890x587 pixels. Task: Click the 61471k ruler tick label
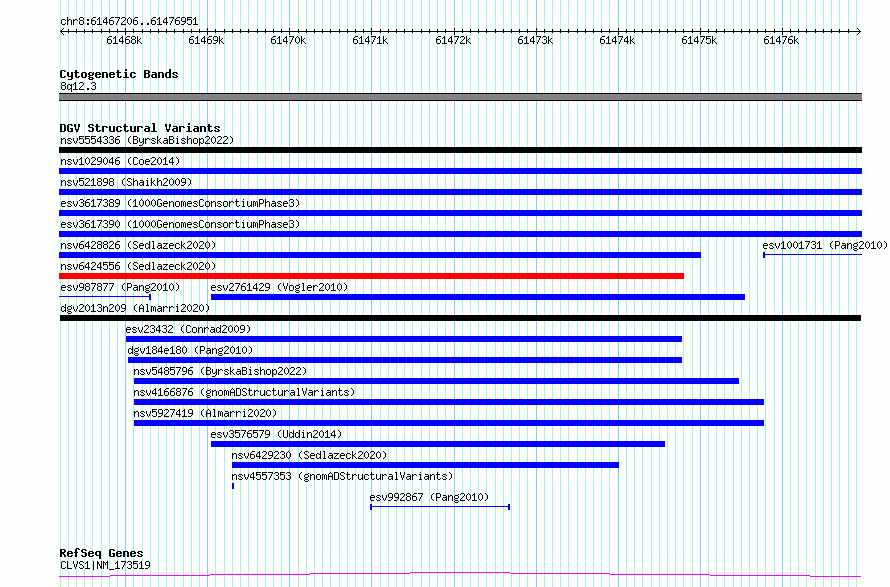[370, 40]
